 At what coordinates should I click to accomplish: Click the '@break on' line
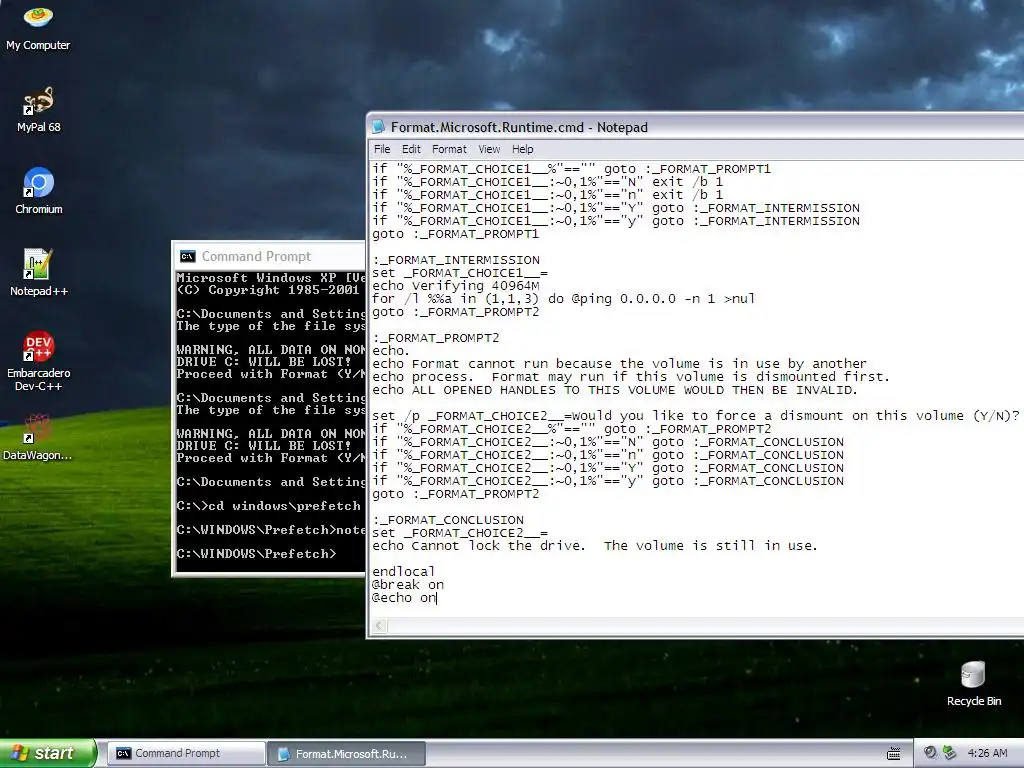tap(408, 584)
